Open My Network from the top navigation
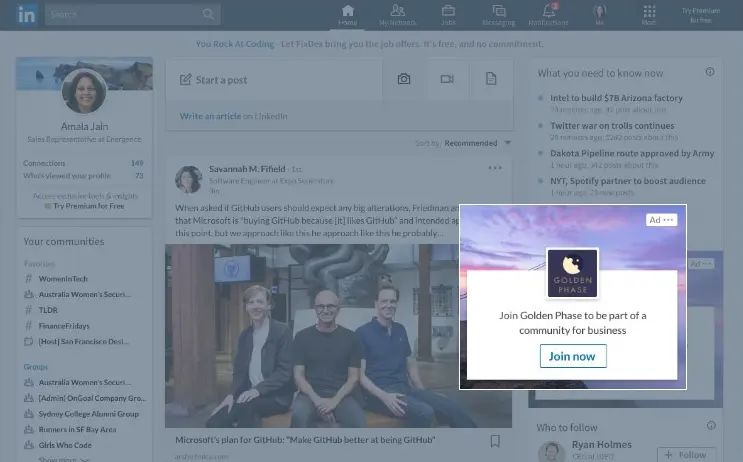The image size is (743, 462). (397, 14)
